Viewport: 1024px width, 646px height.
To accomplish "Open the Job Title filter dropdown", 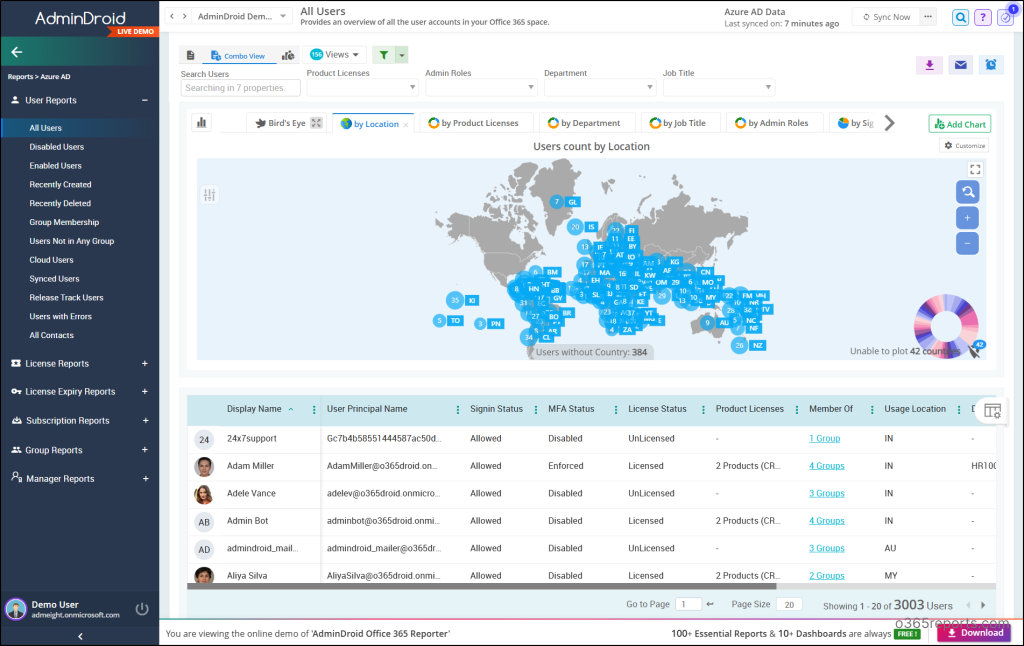I will (719, 87).
